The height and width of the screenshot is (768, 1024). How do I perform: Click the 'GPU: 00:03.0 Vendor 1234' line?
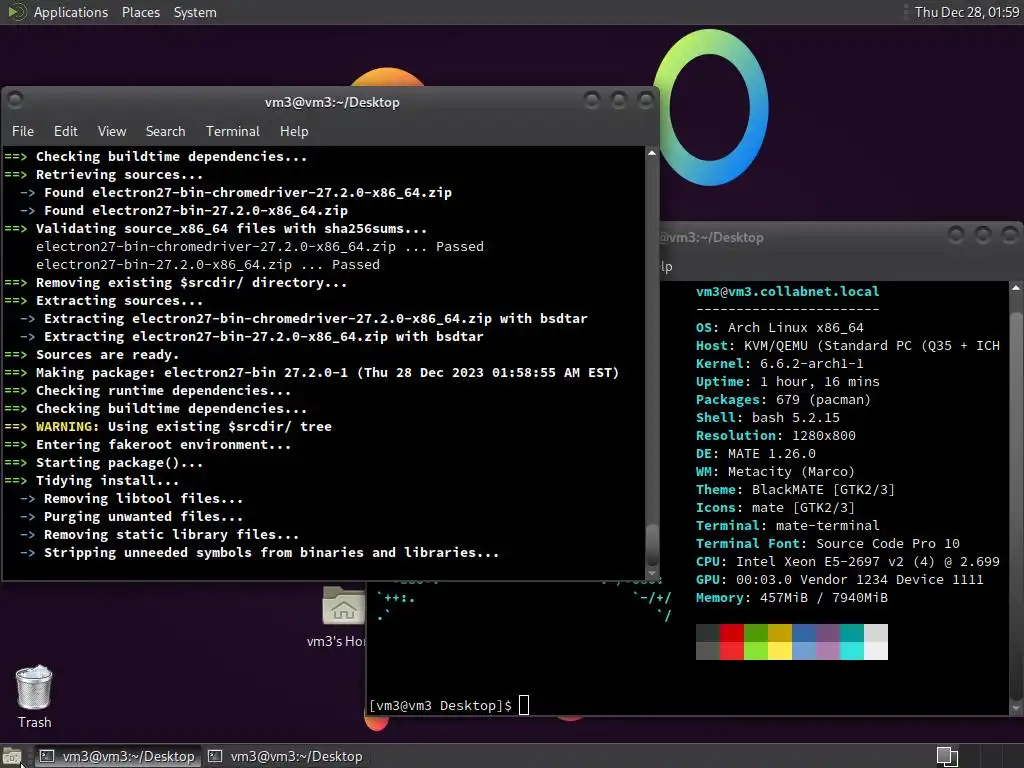click(x=839, y=579)
